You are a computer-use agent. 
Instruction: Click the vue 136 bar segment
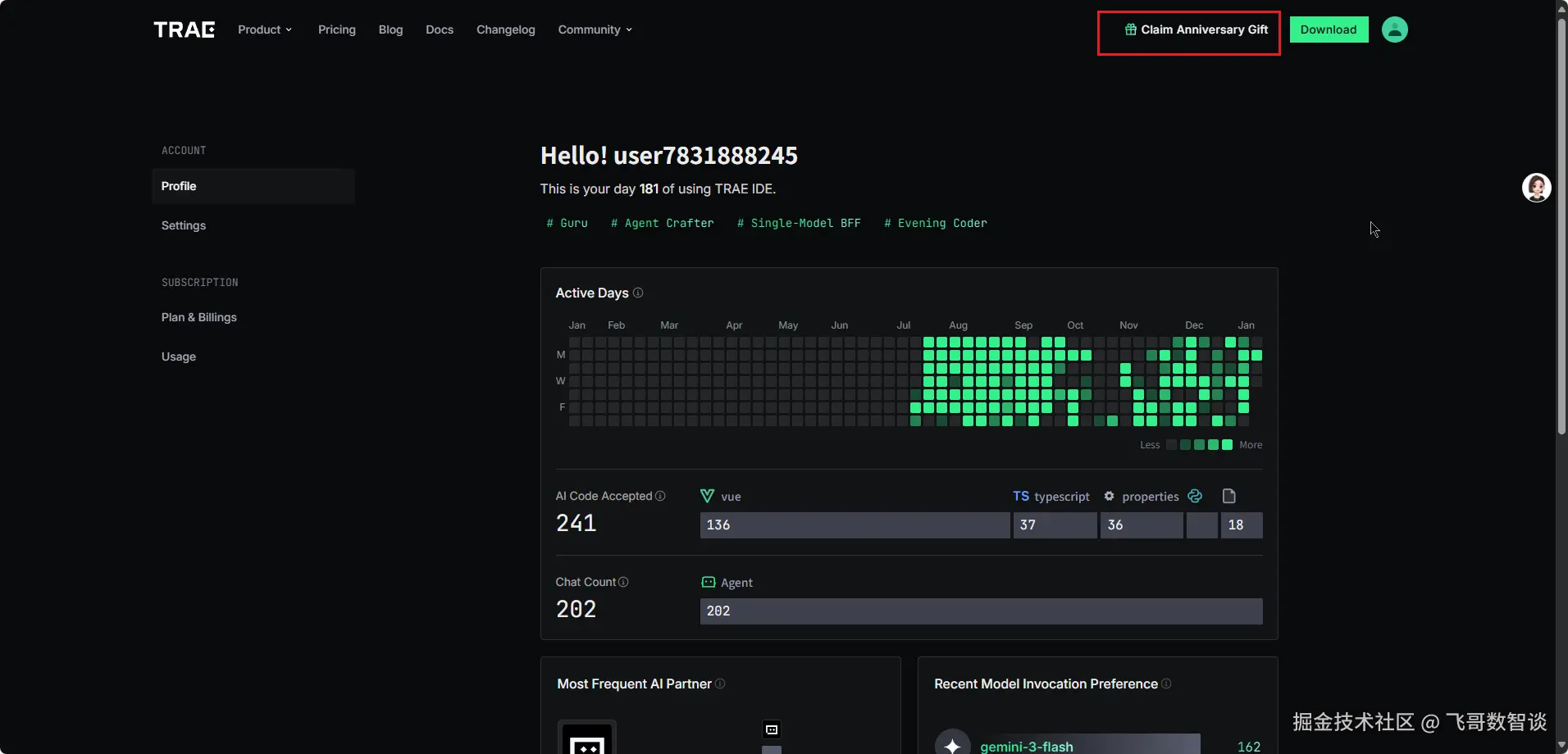pos(855,525)
